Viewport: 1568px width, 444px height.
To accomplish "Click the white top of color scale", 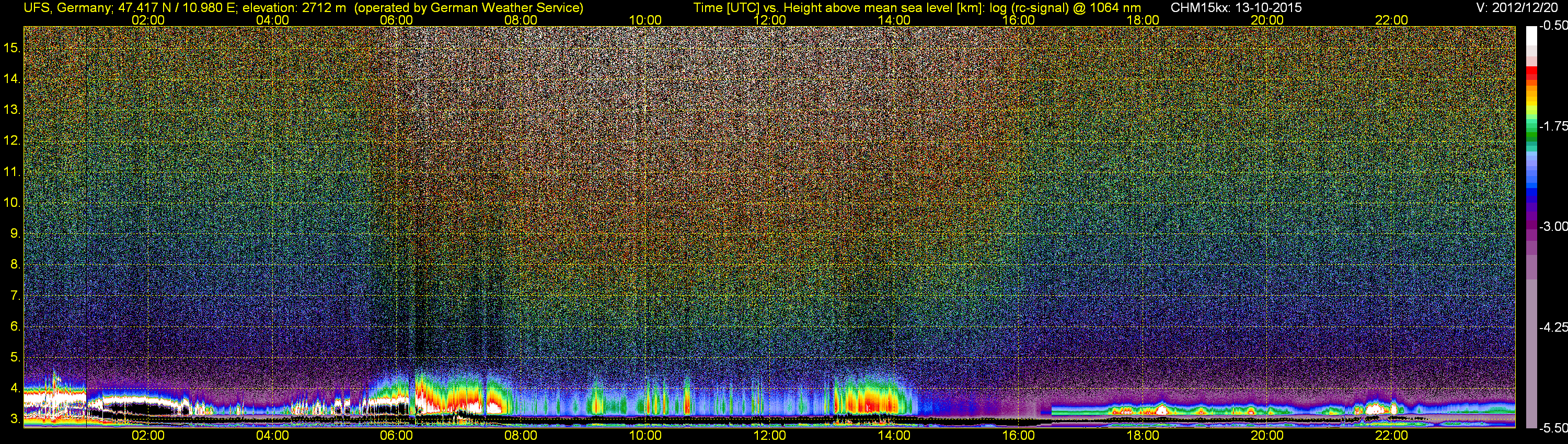I will click(1531, 37).
